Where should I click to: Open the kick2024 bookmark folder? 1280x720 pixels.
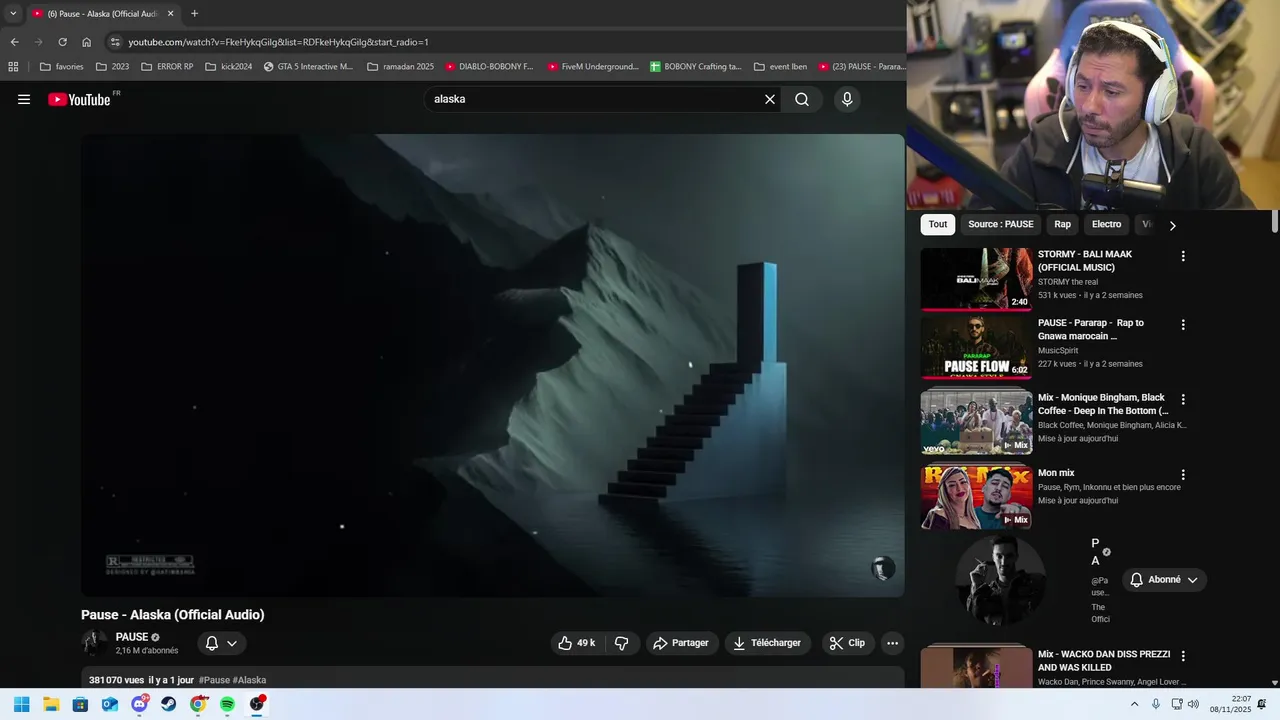pyautogui.click(x=228, y=67)
